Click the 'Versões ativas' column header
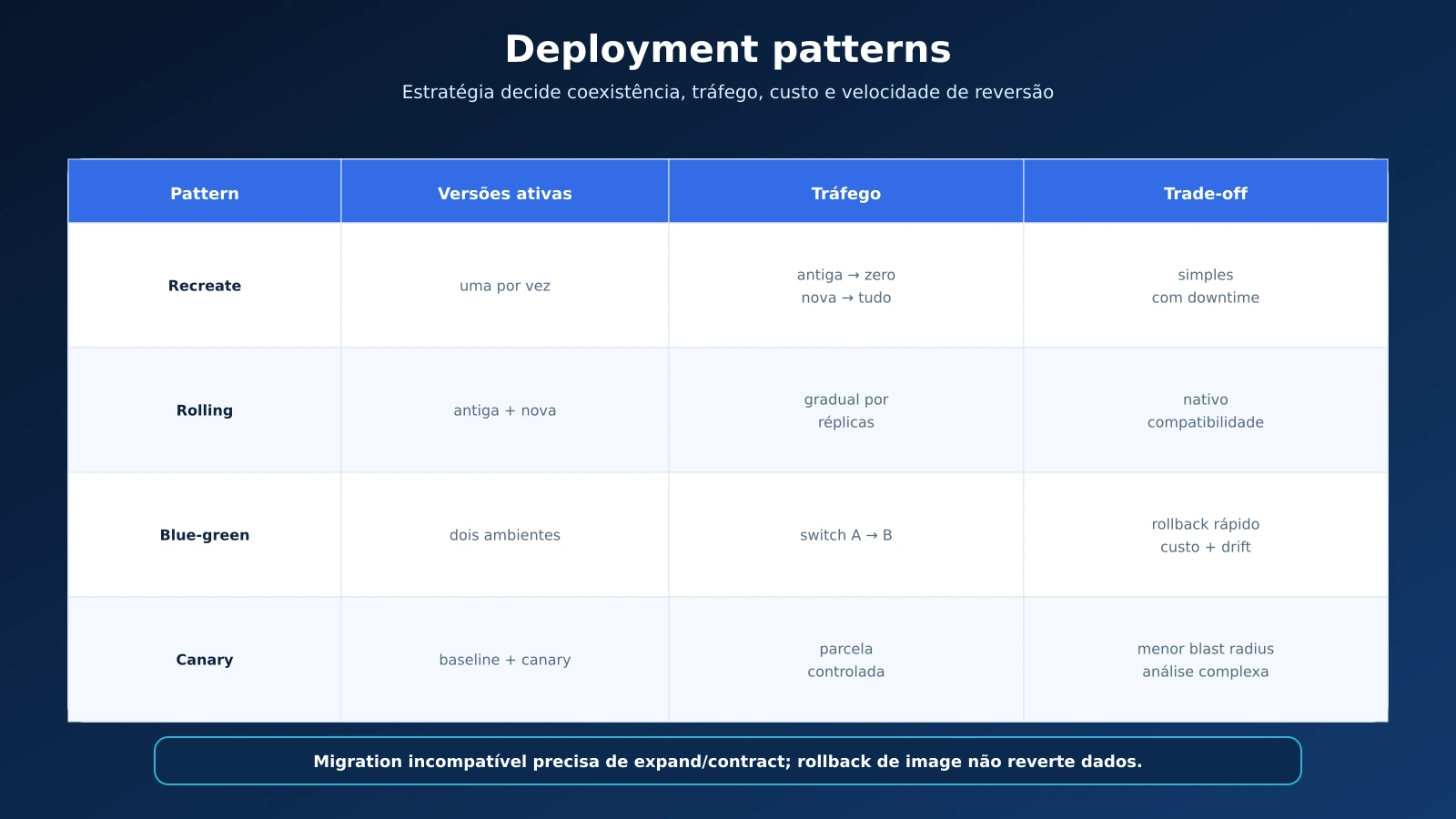The width and height of the screenshot is (1456, 819). (505, 193)
